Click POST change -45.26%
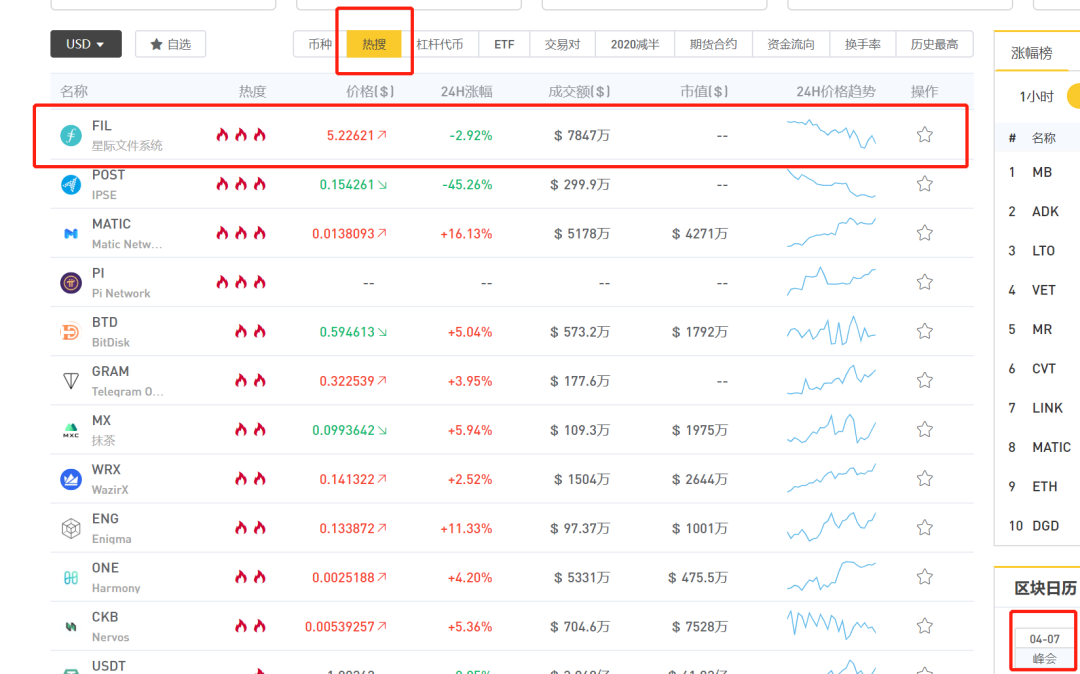 [x=467, y=185]
